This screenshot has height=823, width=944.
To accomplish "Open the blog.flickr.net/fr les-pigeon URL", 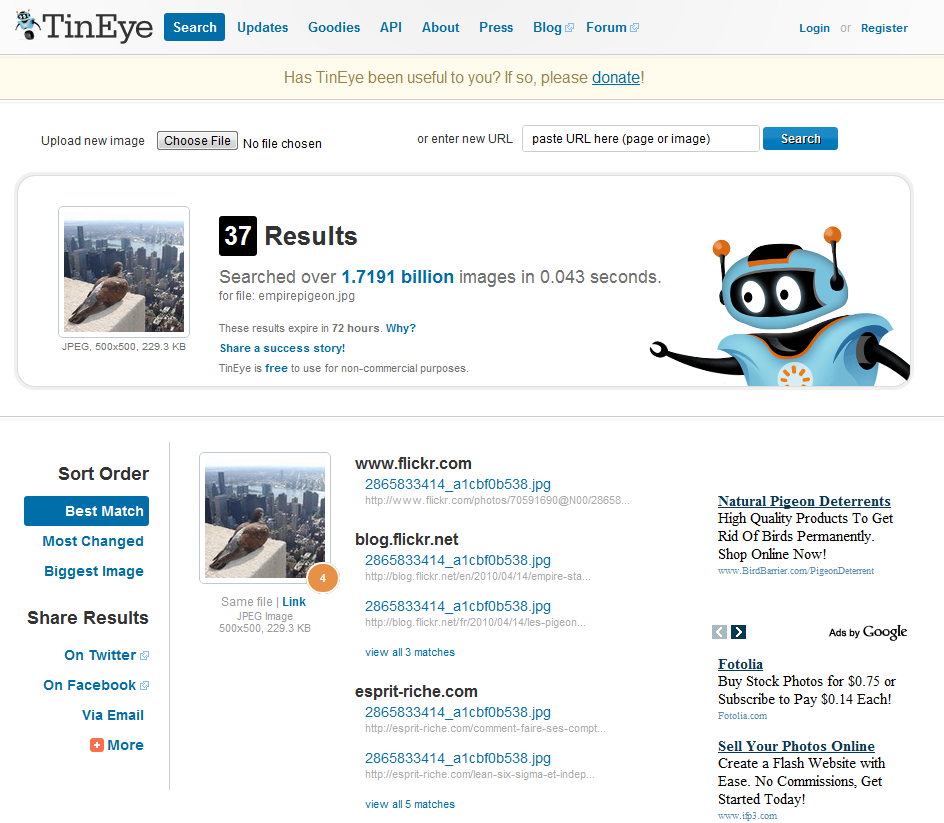I will [x=475, y=622].
